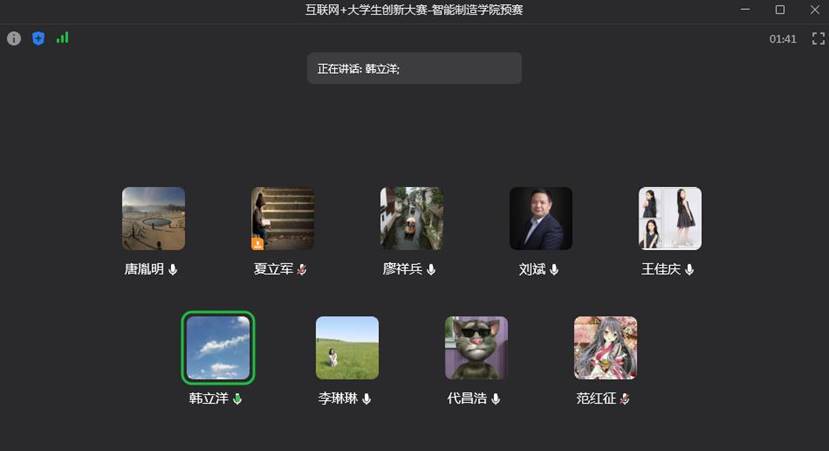Select 李琳琳's green meadow avatar
This screenshot has width=829, height=451.
coord(347,347)
